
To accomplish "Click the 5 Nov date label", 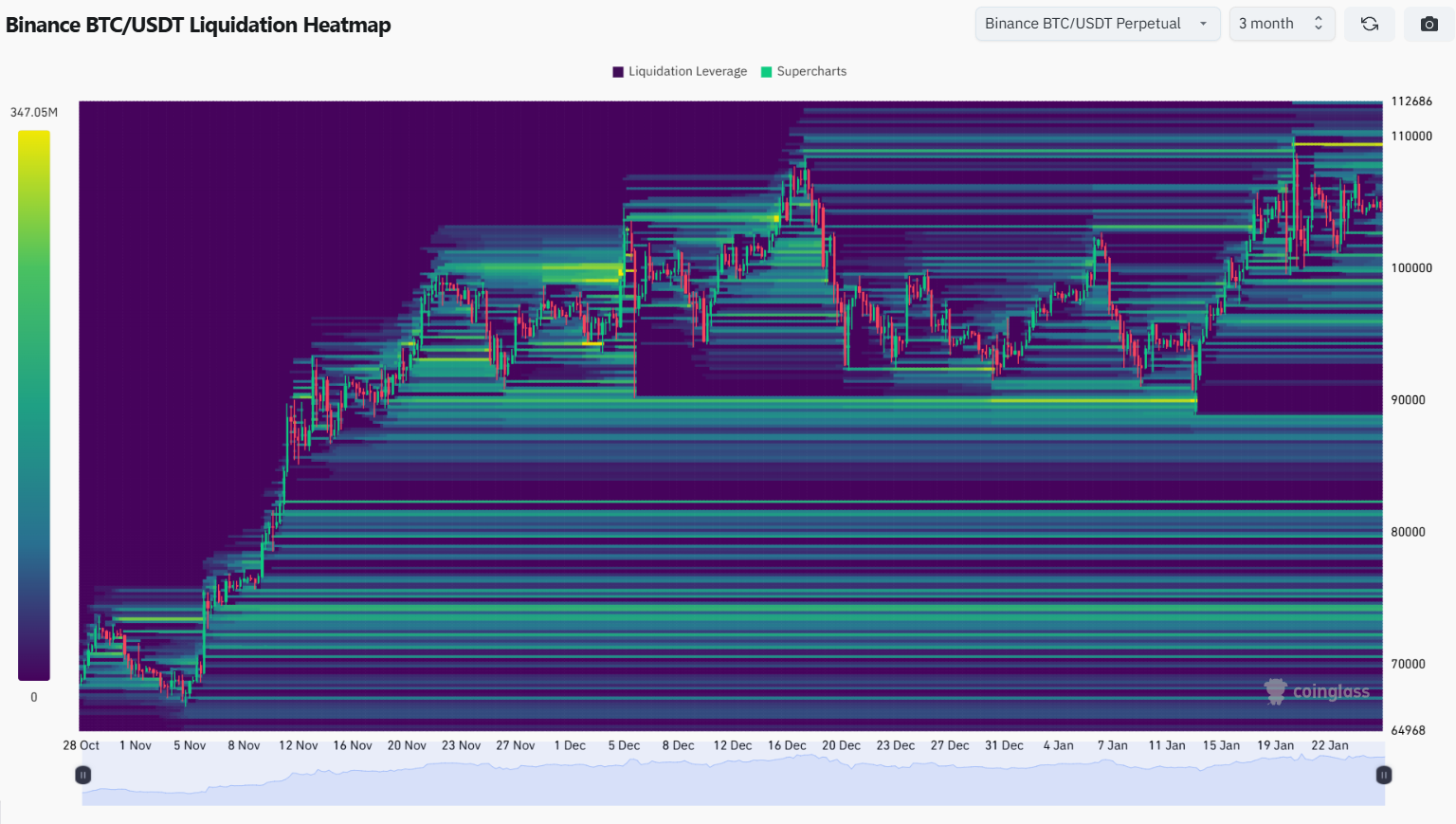I will pos(190,745).
